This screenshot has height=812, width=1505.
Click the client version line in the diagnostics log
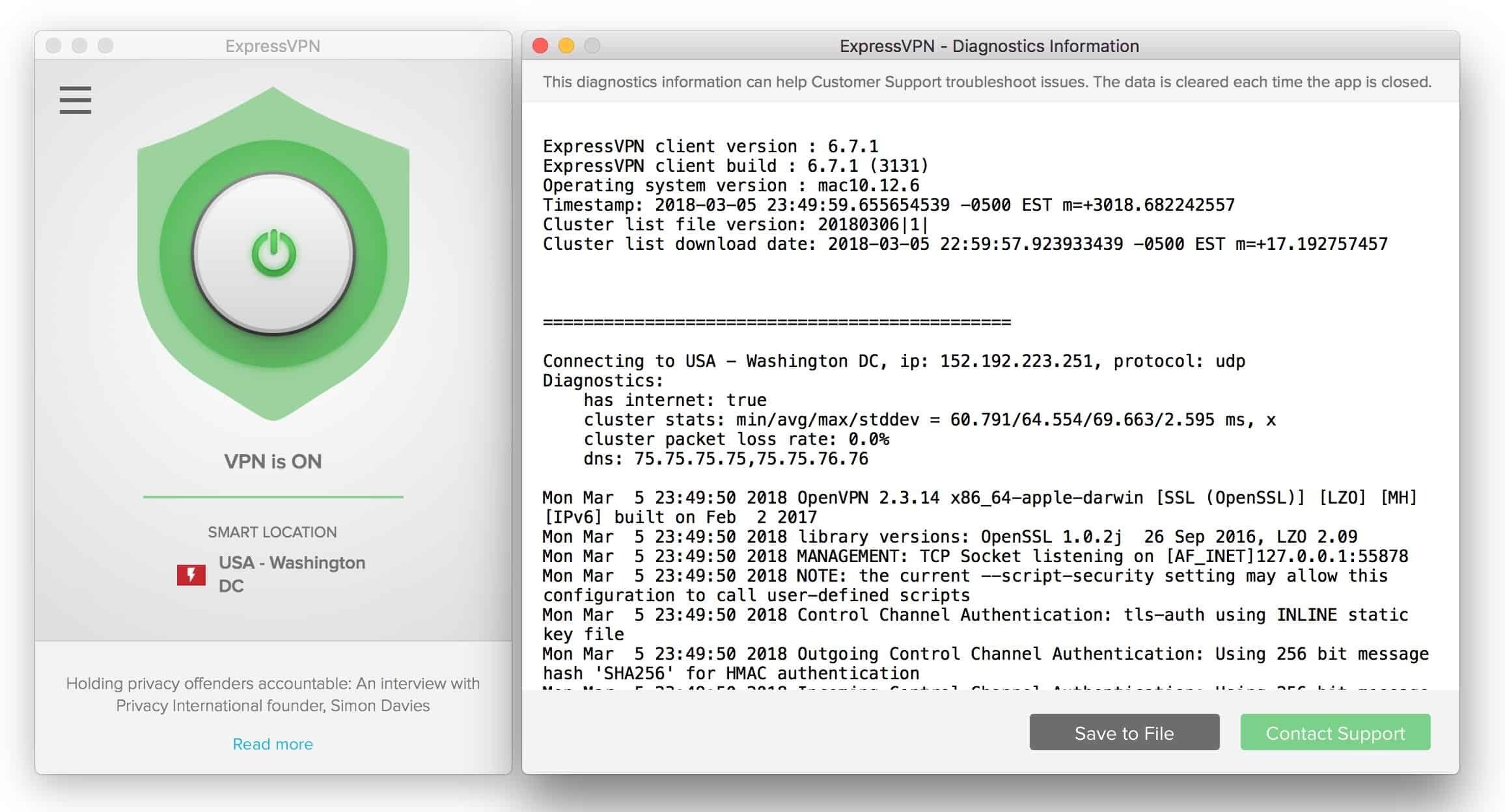tap(710, 146)
